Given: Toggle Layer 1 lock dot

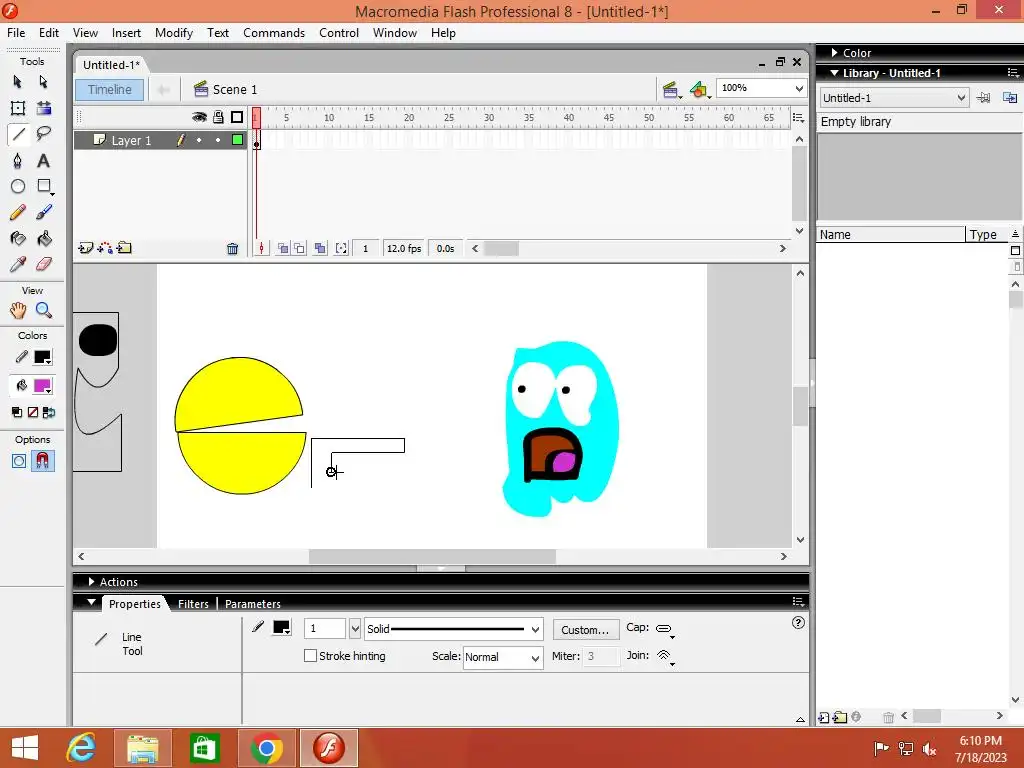Looking at the screenshot, I should (x=218, y=140).
